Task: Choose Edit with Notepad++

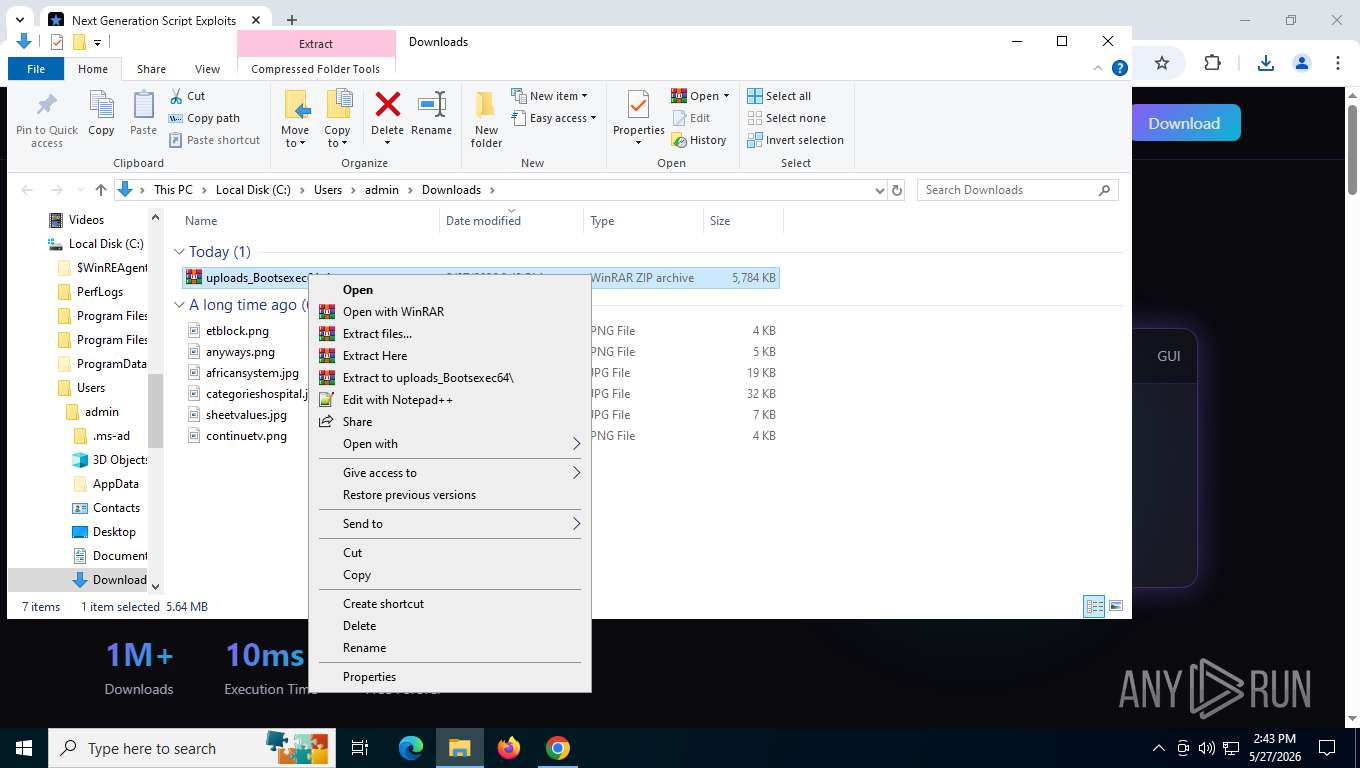Action: tap(449, 400)
